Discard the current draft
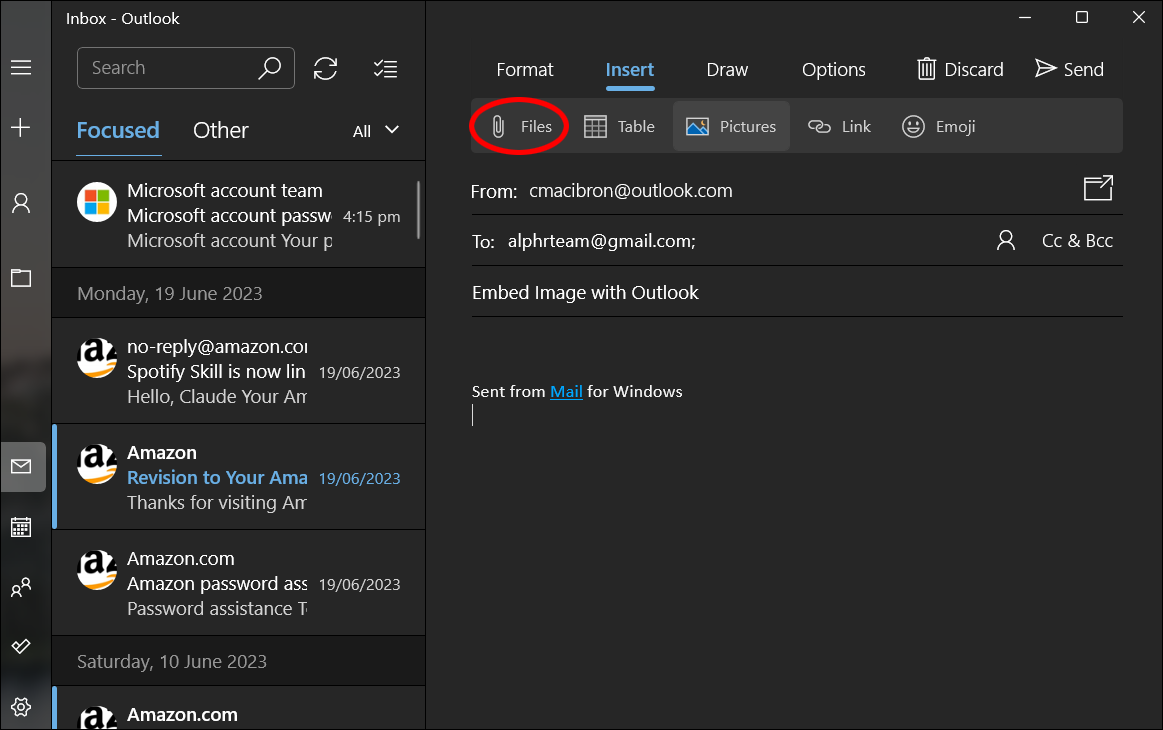 [960, 69]
